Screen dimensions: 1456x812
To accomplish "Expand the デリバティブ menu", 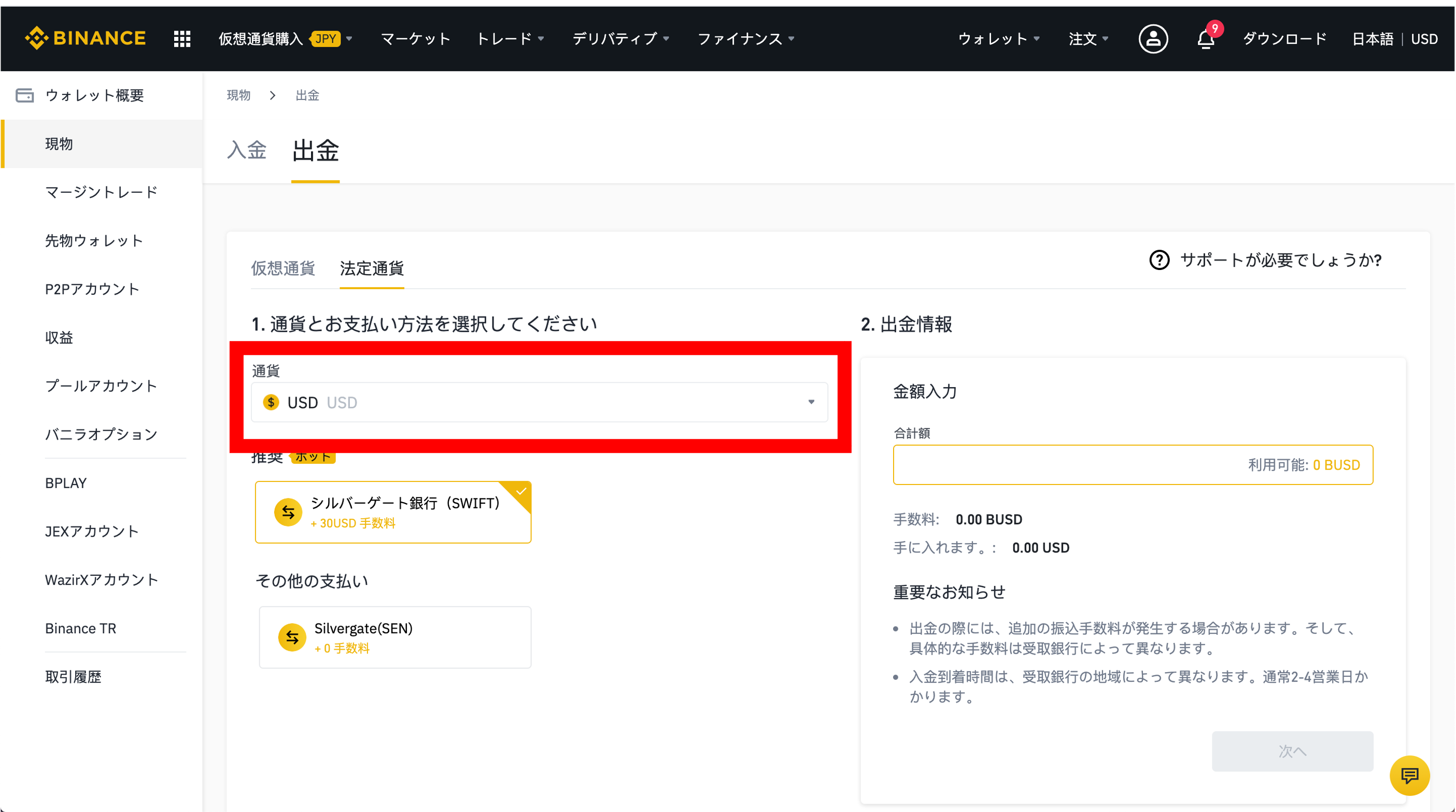I will (x=620, y=38).
